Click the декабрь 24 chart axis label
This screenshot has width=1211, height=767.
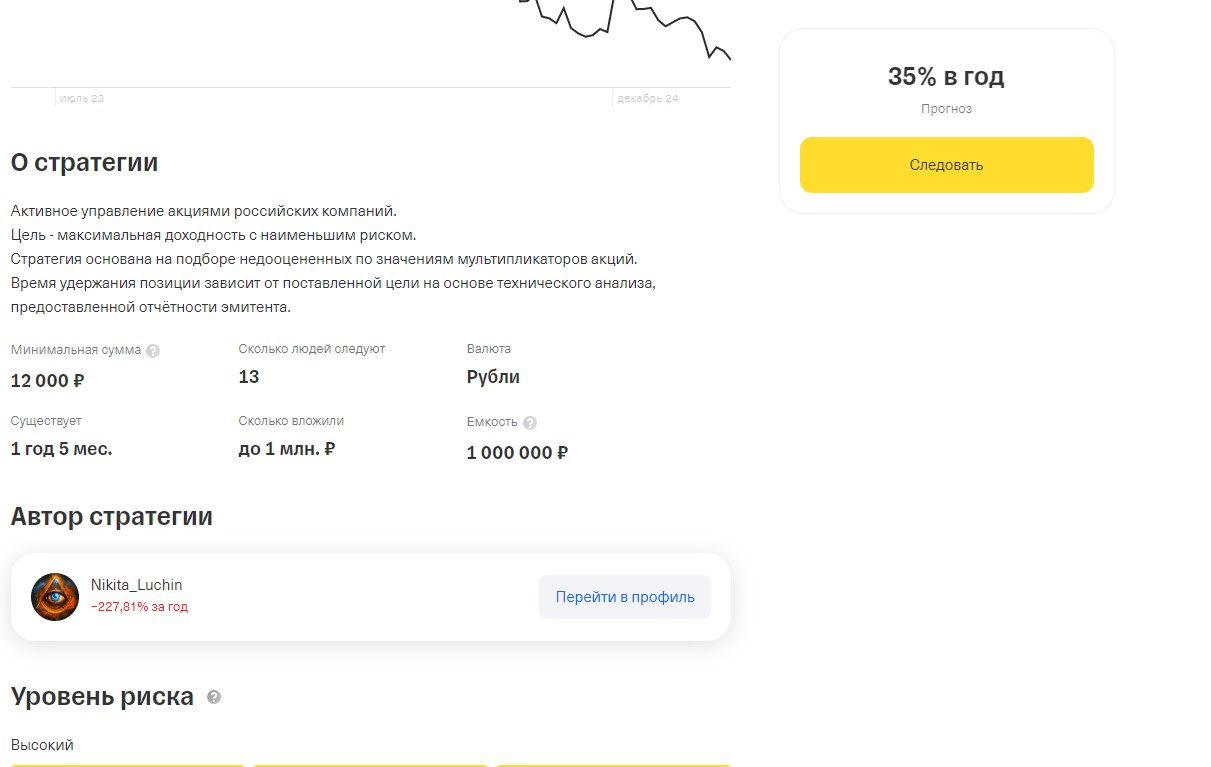click(648, 99)
